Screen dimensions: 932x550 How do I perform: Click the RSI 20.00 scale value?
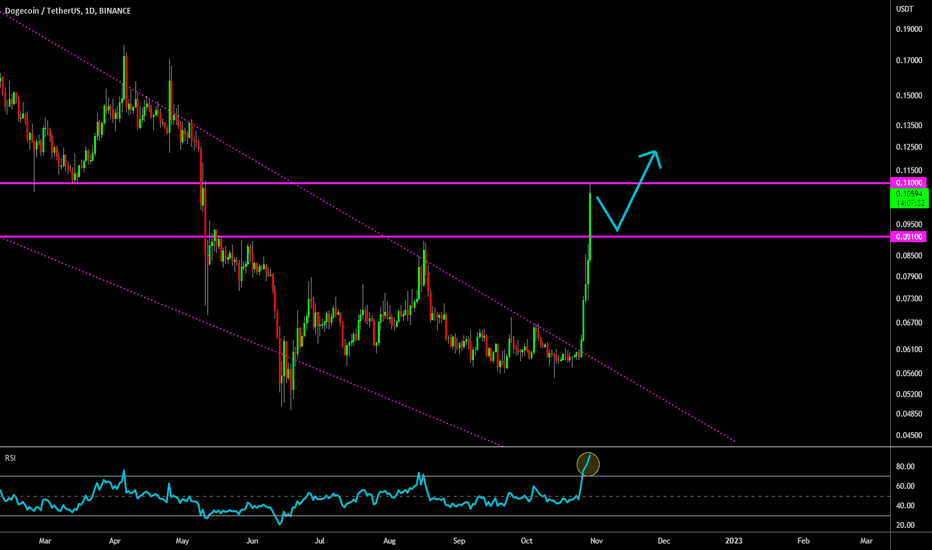pyautogui.click(x=905, y=525)
